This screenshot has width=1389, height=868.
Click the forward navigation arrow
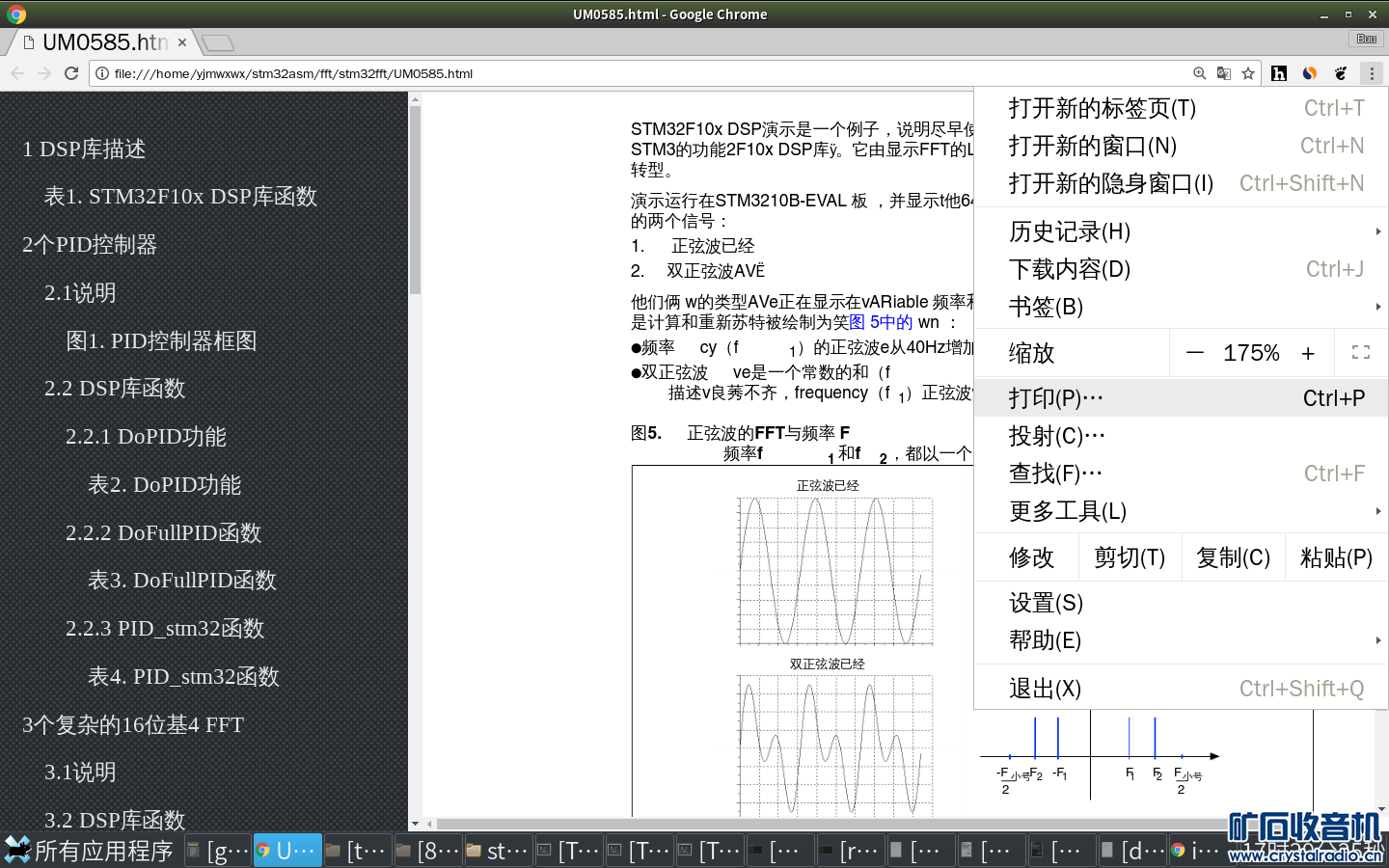click(44, 73)
